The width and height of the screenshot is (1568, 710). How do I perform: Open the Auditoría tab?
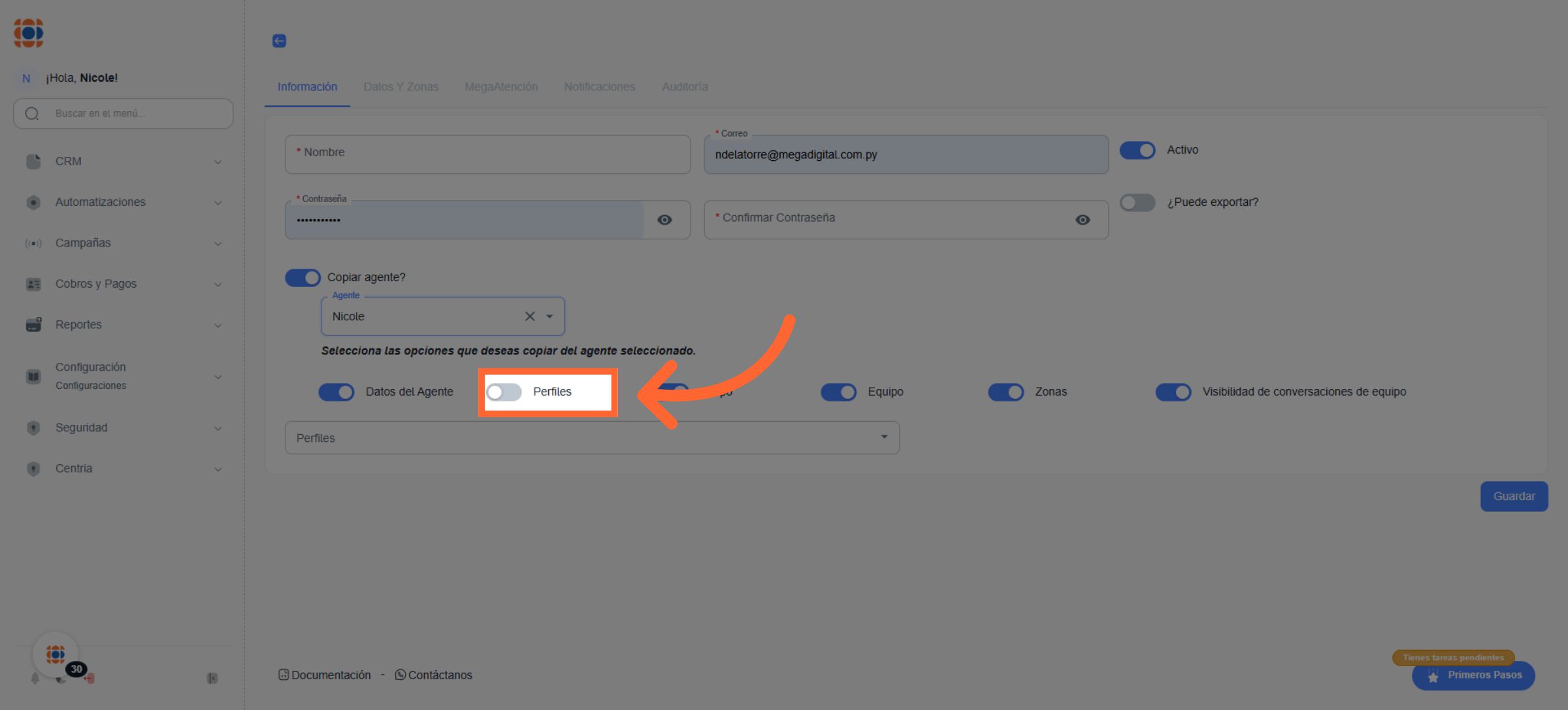point(685,87)
